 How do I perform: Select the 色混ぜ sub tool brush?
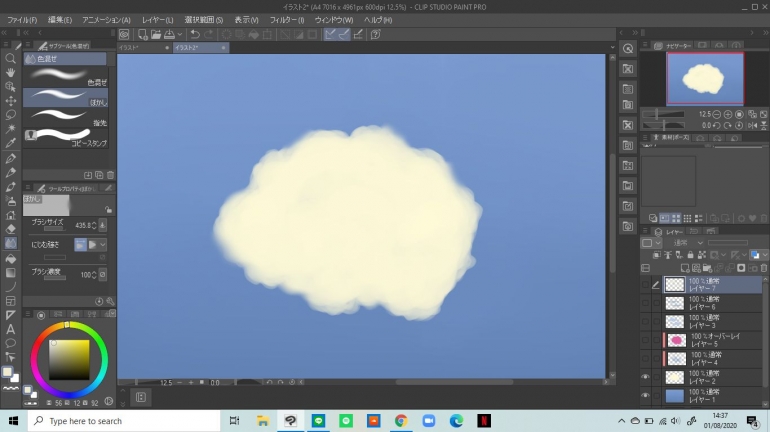pyautogui.click(x=65, y=77)
